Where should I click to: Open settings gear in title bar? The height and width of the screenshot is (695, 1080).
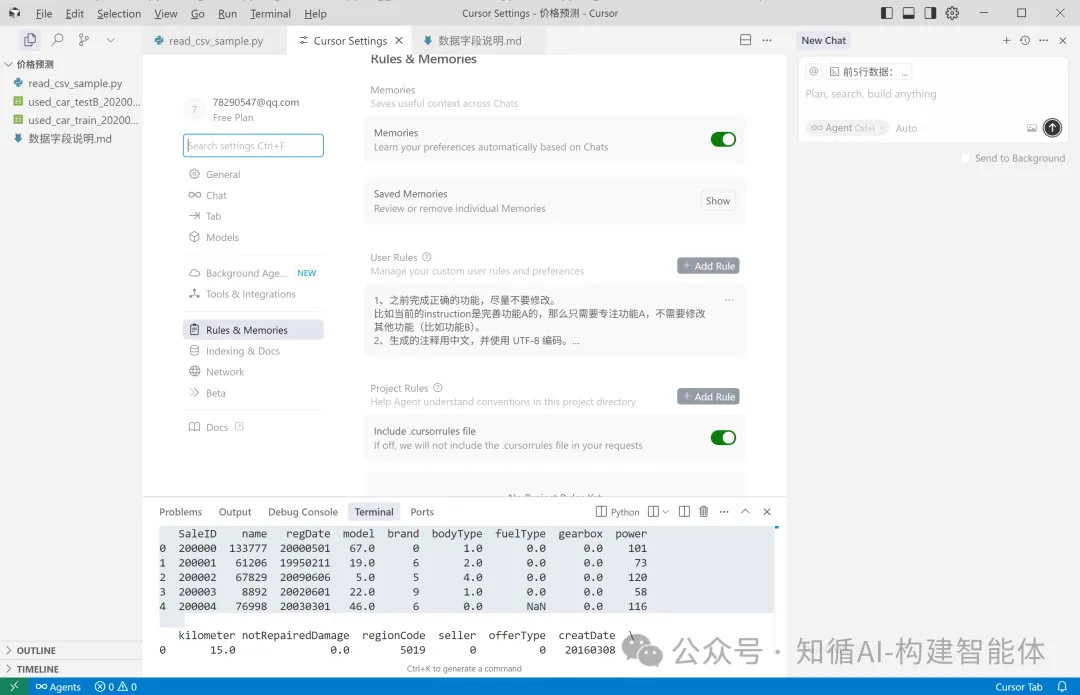click(x=952, y=13)
